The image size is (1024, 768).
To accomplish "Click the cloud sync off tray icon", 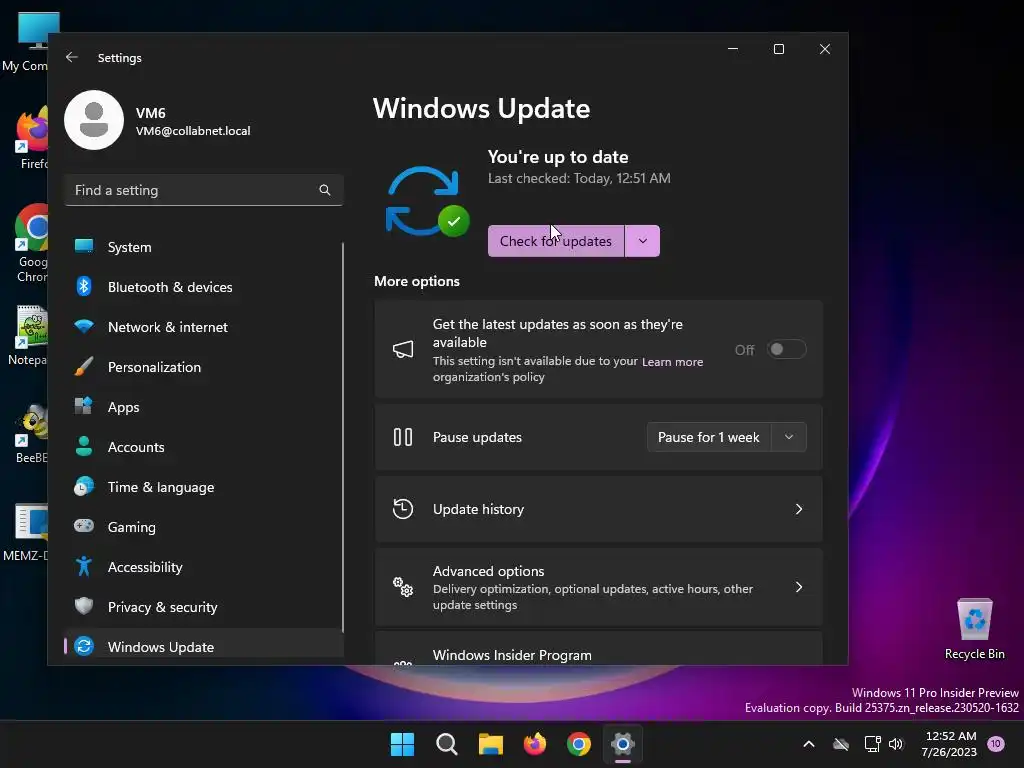I will point(841,744).
